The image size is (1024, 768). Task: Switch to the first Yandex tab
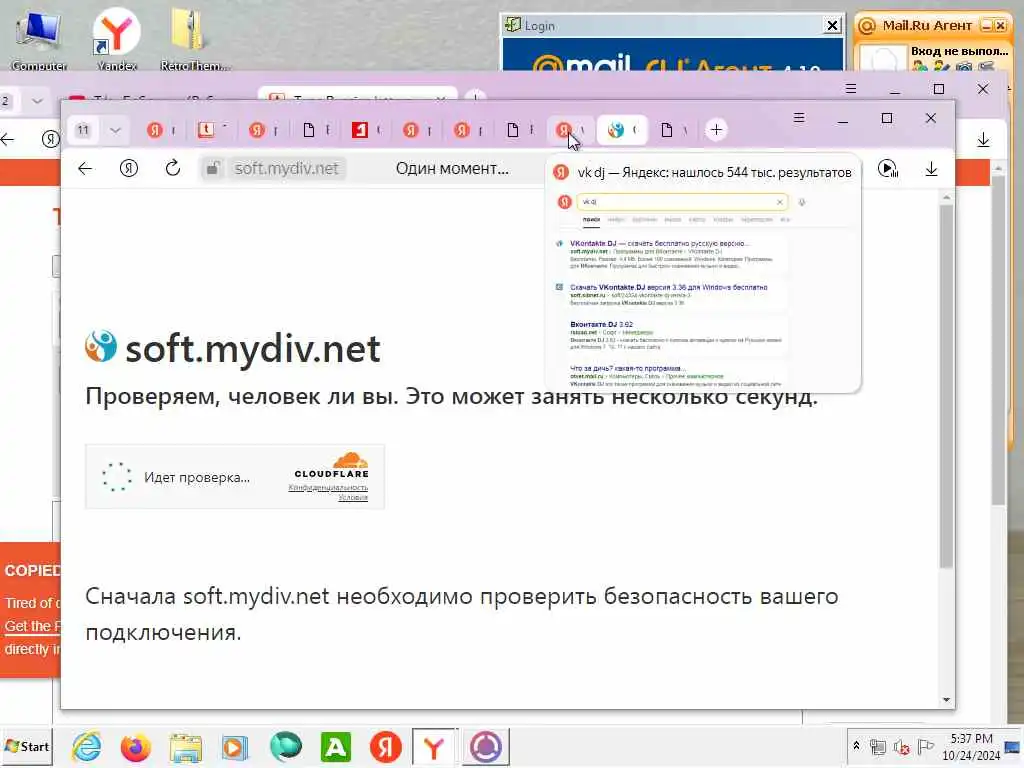[x=161, y=130]
